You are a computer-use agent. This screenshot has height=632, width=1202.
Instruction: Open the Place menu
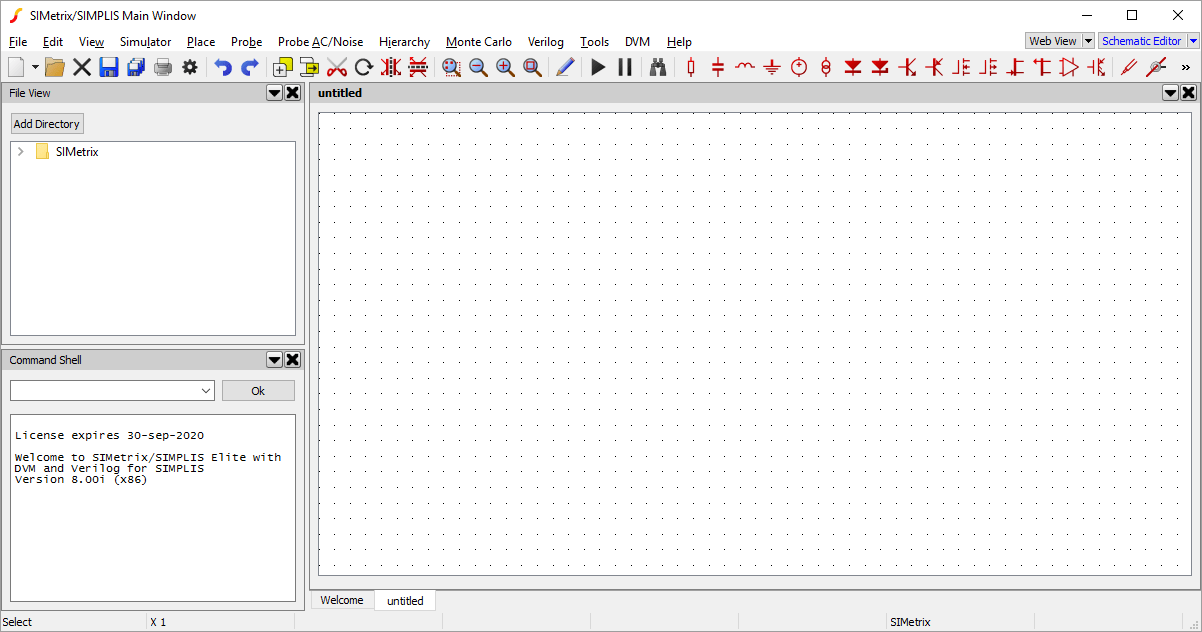click(201, 42)
